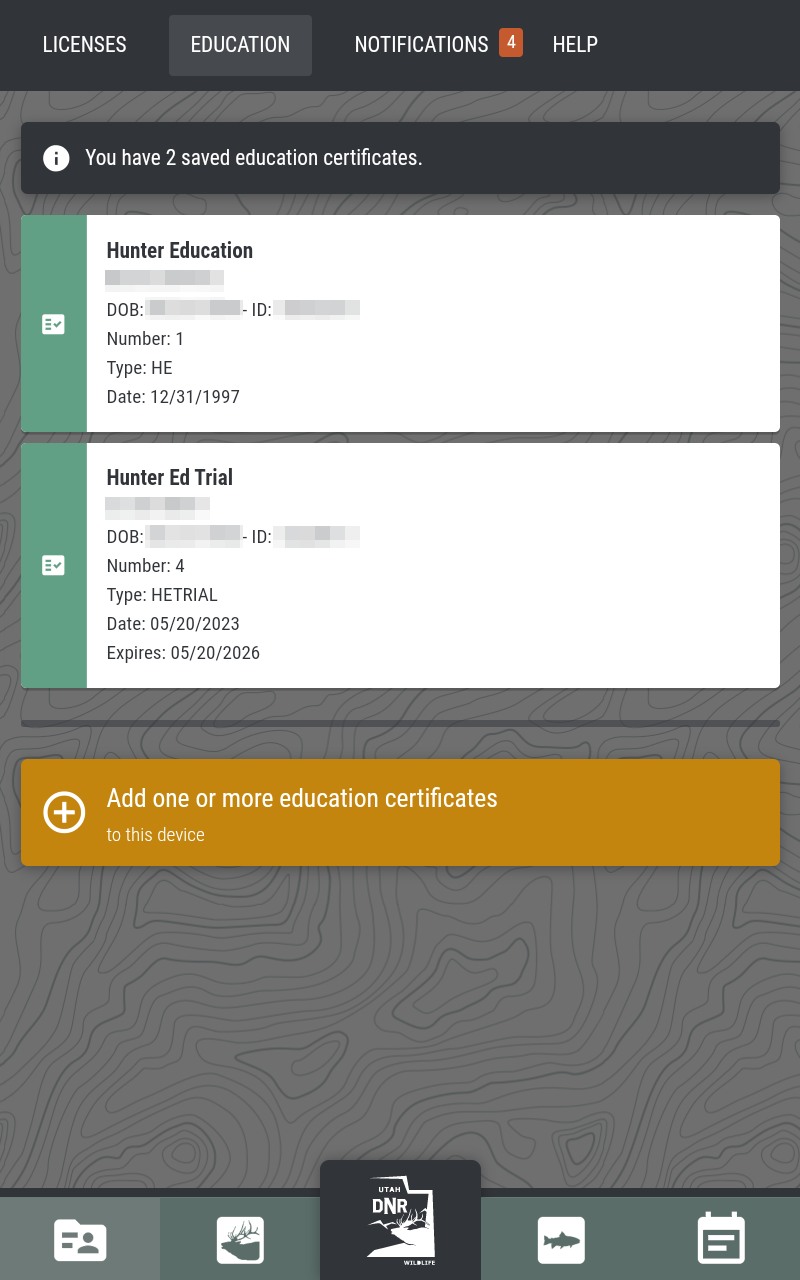Tap the info icon in the saved certificates banner
Screen dimensions: 800x1280
tap(57, 158)
